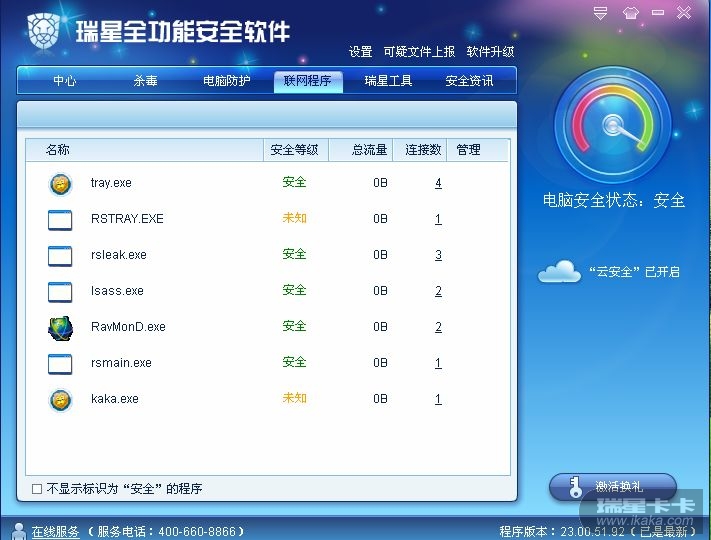
Task: Click 软件升级 update link
Action: (x=490, y=52)
